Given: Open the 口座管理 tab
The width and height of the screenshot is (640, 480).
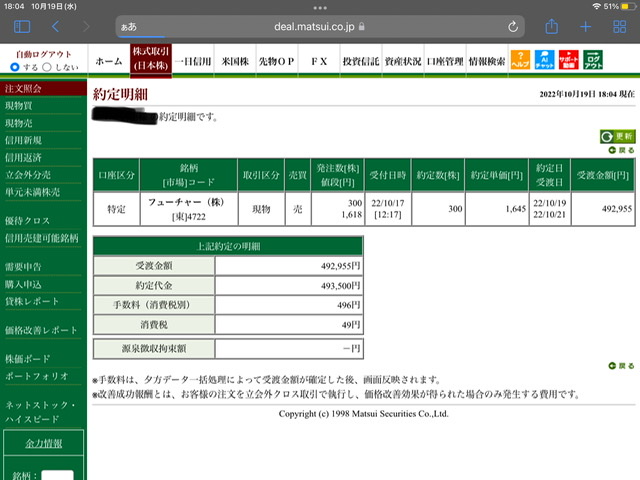Looking at the screenshot, I should click(445, 61).
